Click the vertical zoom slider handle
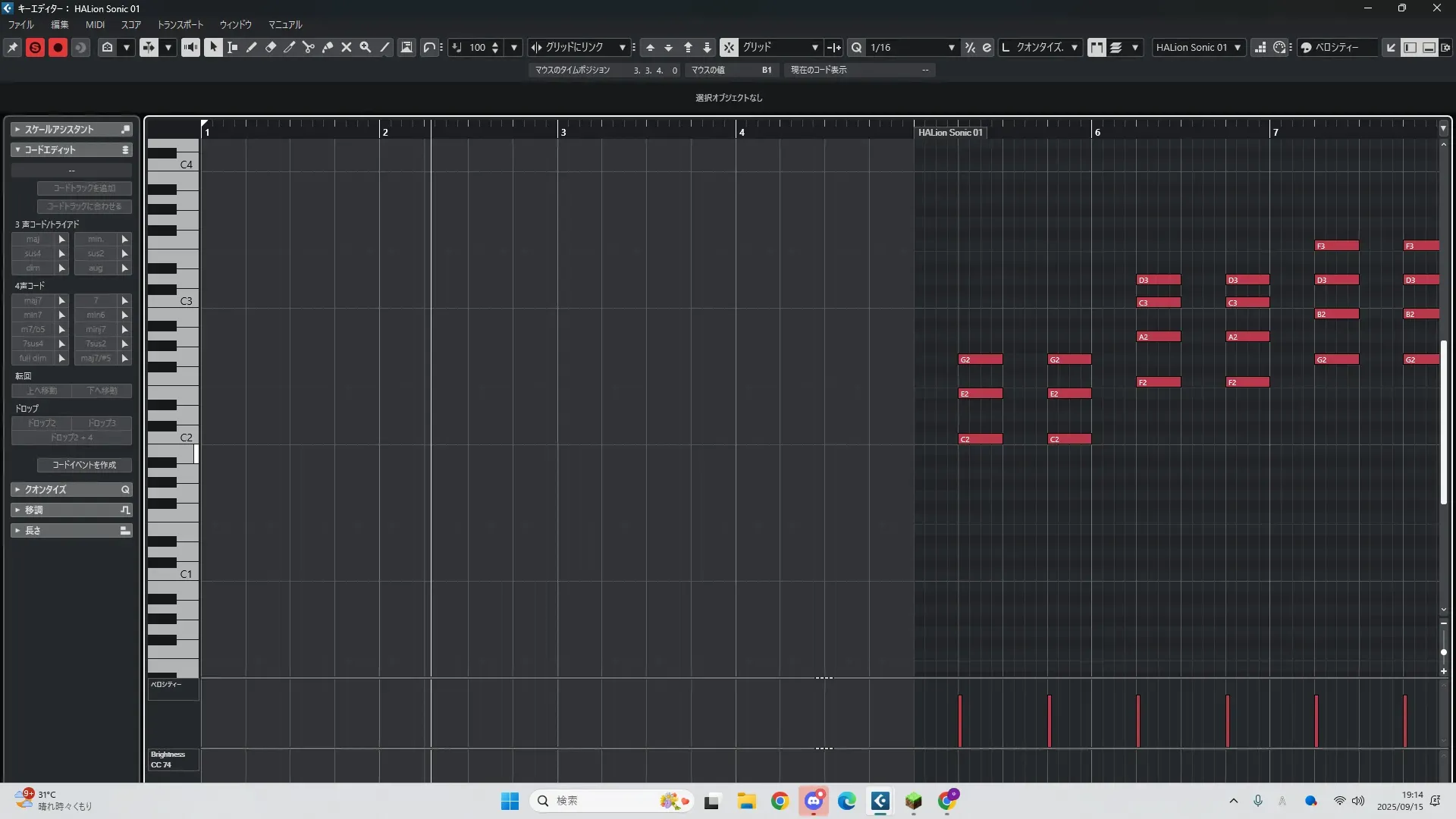Viewport: 1456px width, 819px height. pos(1443,652)
